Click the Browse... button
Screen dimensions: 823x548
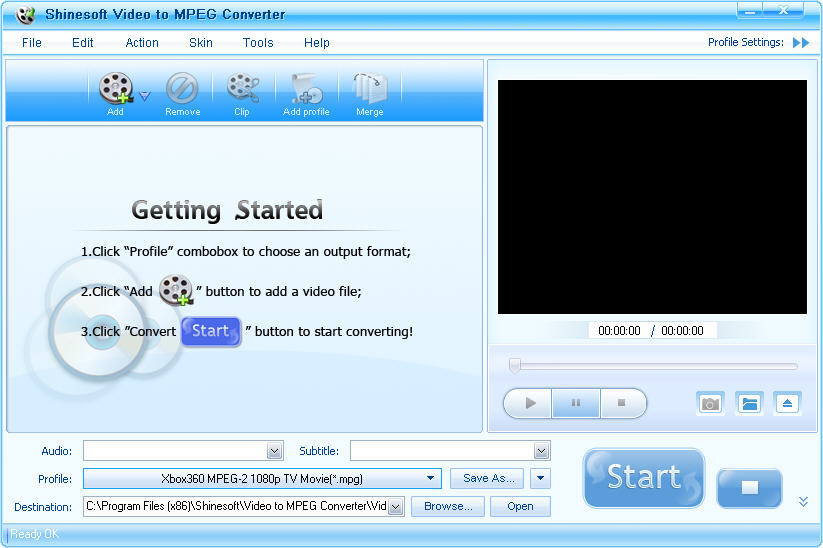click(448, 507)
